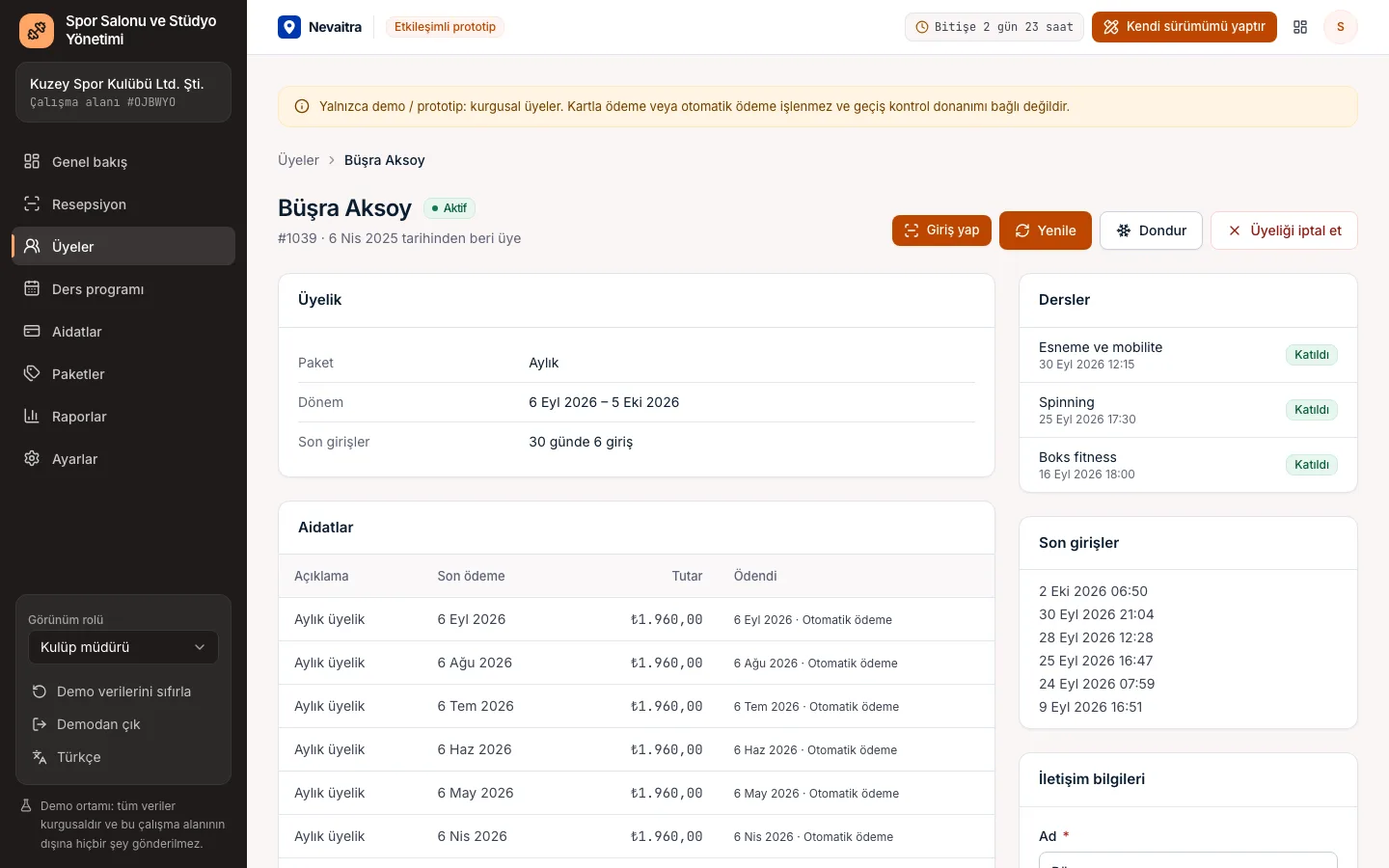Open the Kuzey Spor Kulübü workspace selector
The image size is (1389, 868).
(x=123, y=93)
